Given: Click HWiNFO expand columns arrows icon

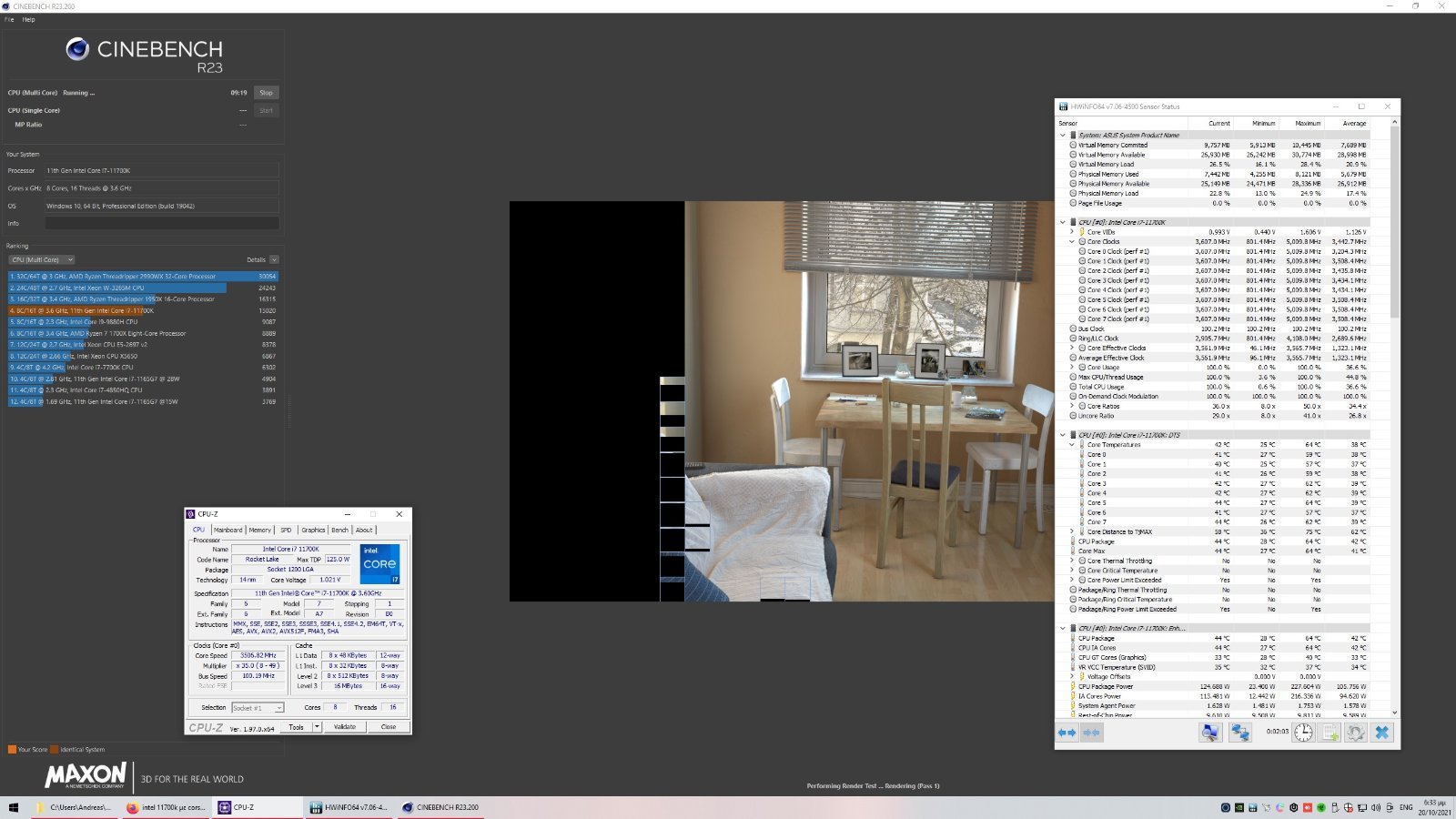Looking at the screenshot, I should pos(1067,733).
